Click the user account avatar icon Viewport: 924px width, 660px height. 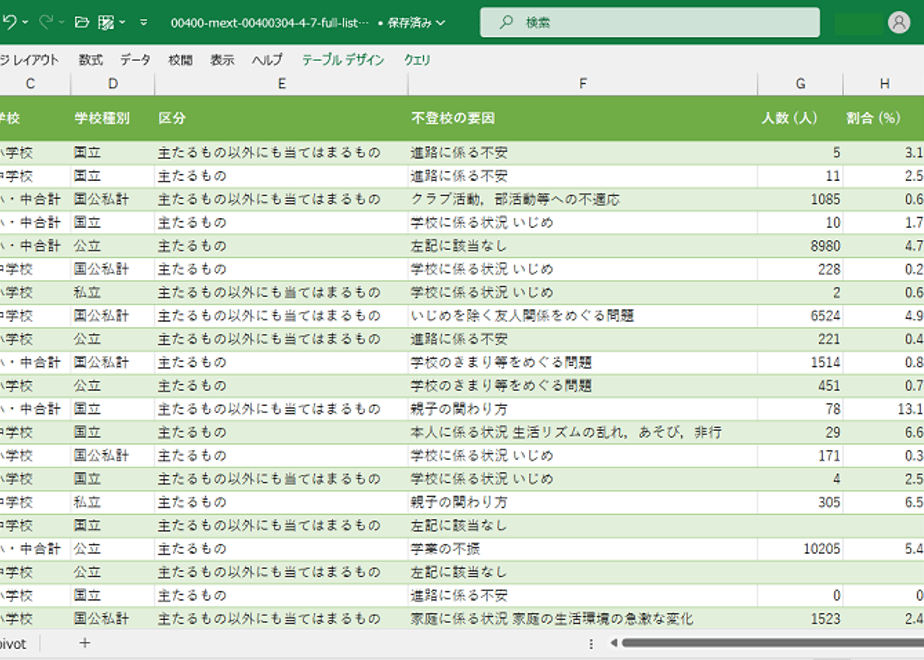(x=899, y=22)
